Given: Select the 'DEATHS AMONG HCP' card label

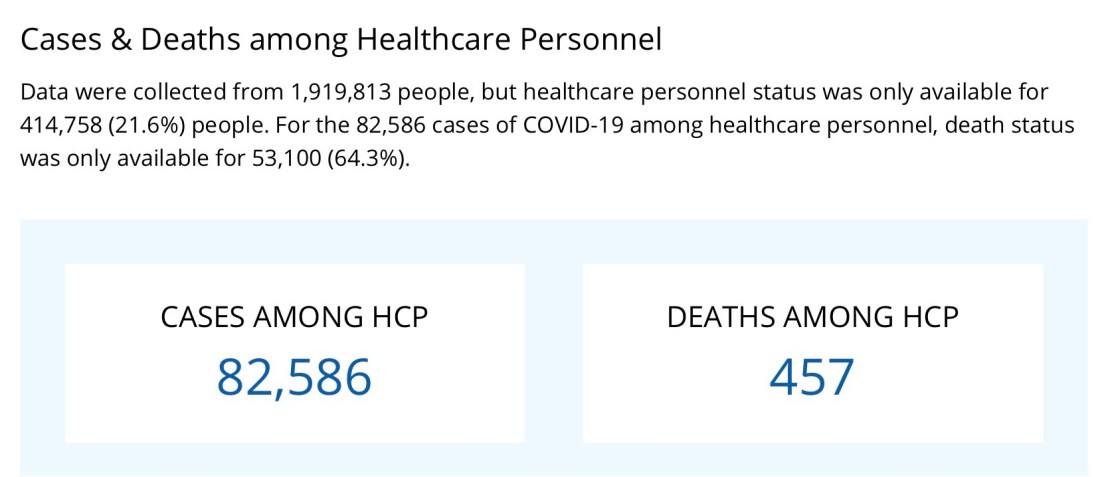Looking at the screenshot, I should coord(812,317).
